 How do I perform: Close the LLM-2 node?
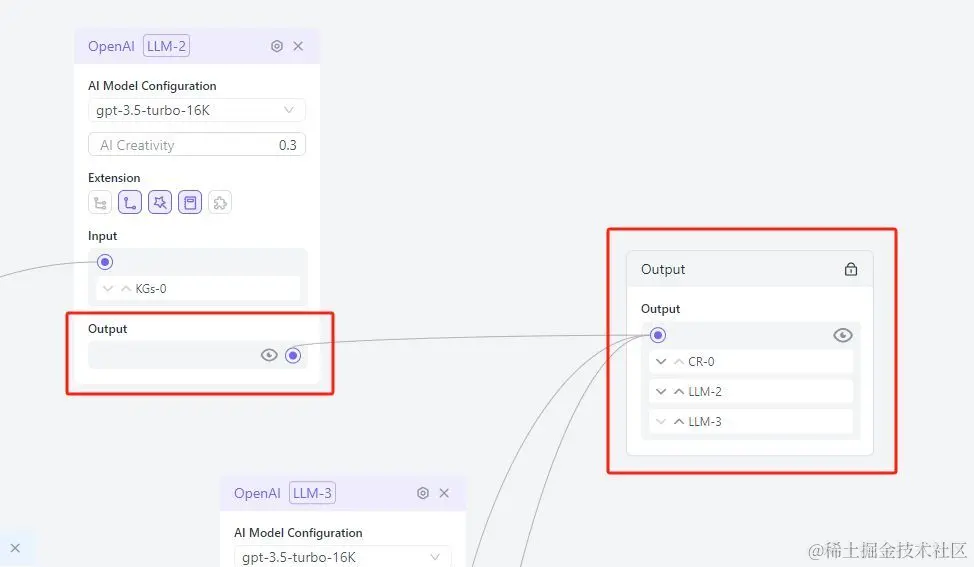pyautogui.click(x=298, y=46)
